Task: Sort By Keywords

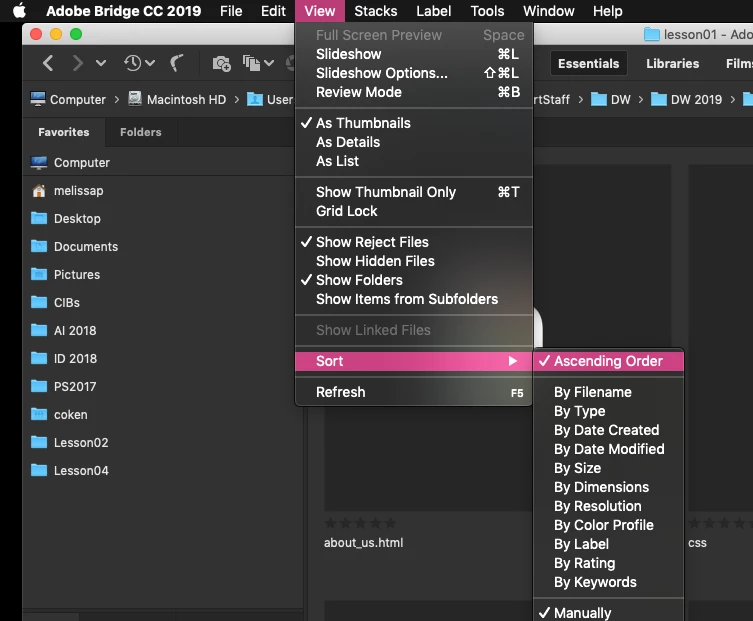Action: (x=608, y=582)
